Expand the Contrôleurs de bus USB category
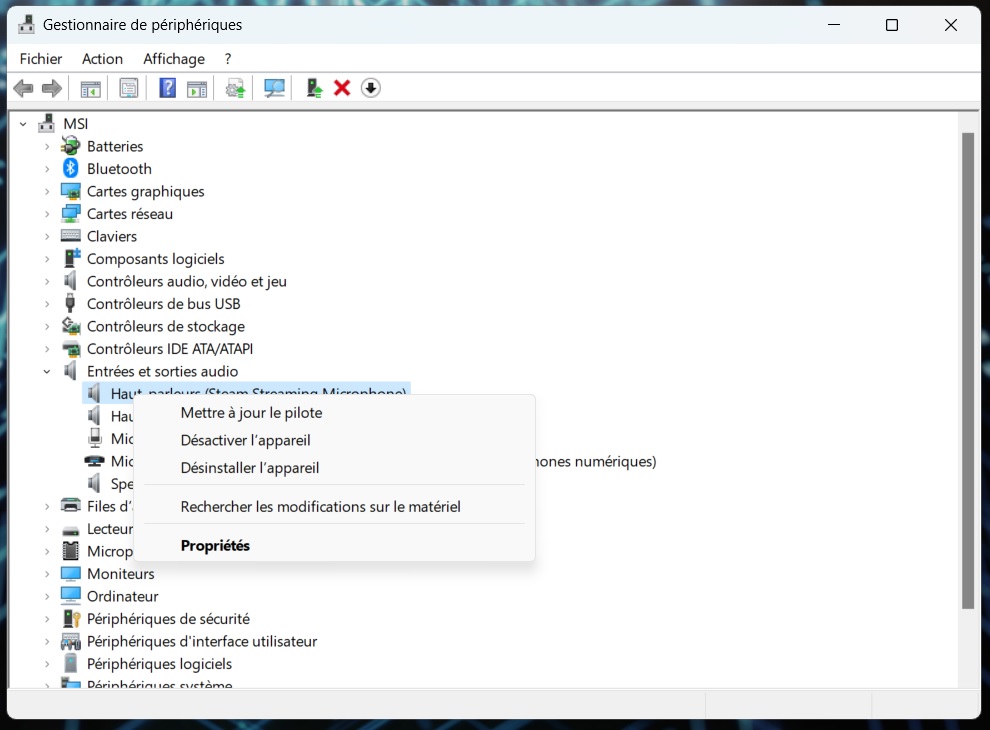 (46, 304)
